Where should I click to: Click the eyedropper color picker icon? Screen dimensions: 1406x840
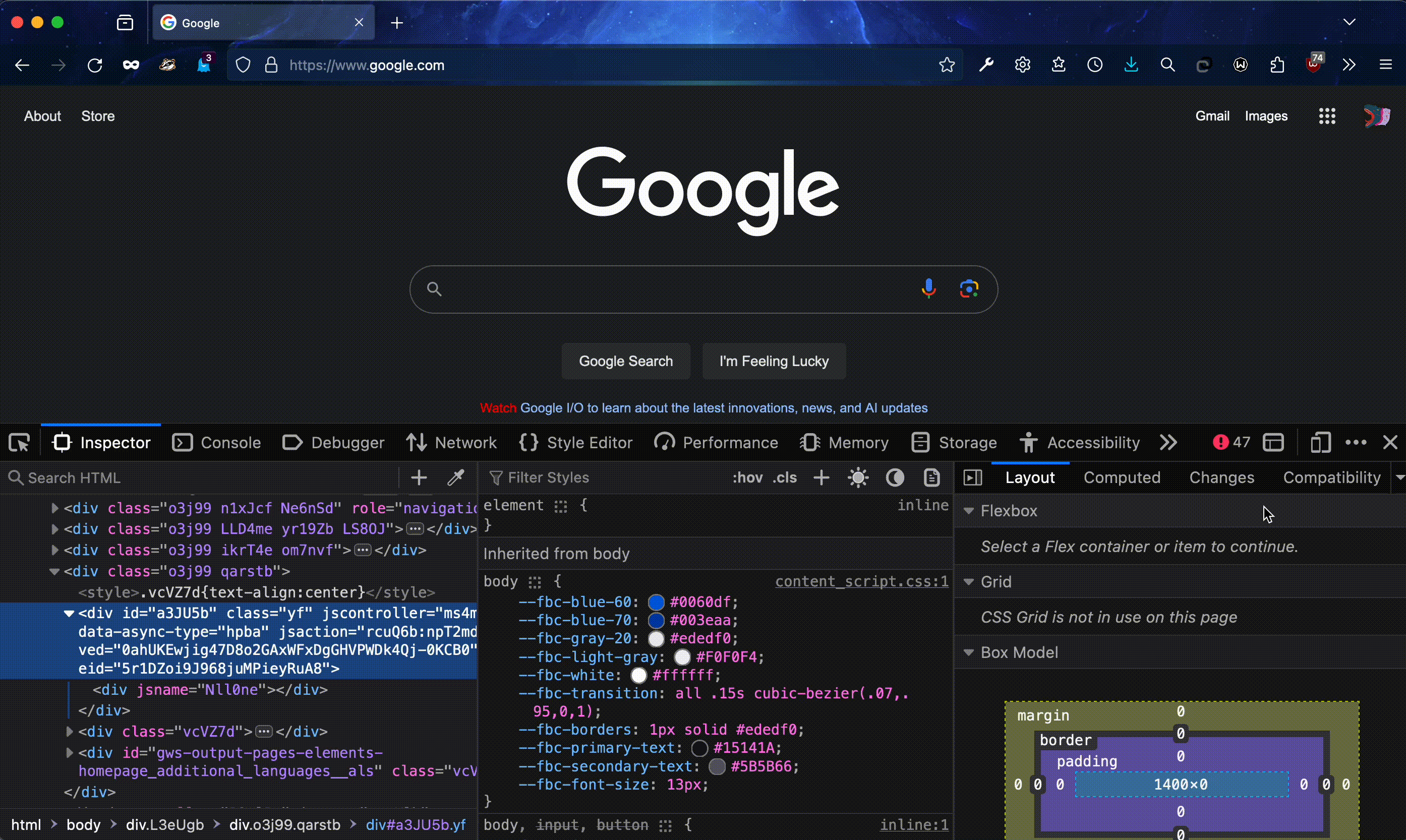pyautogui.click(x=456, y=478)
